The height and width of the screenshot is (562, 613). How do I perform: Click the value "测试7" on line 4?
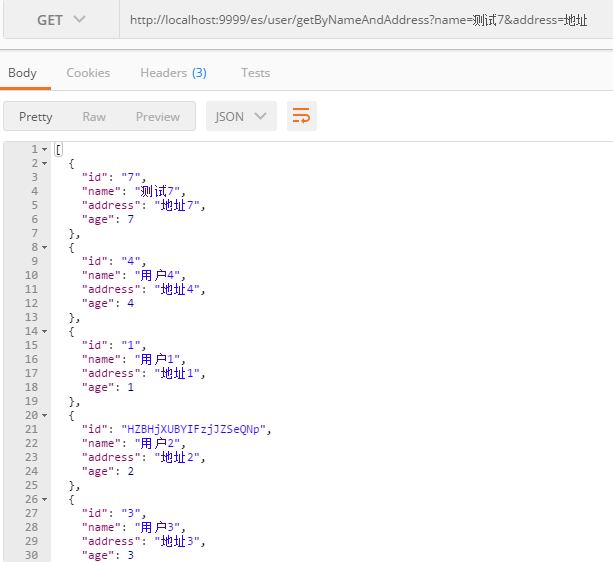[x=157, y=191]
